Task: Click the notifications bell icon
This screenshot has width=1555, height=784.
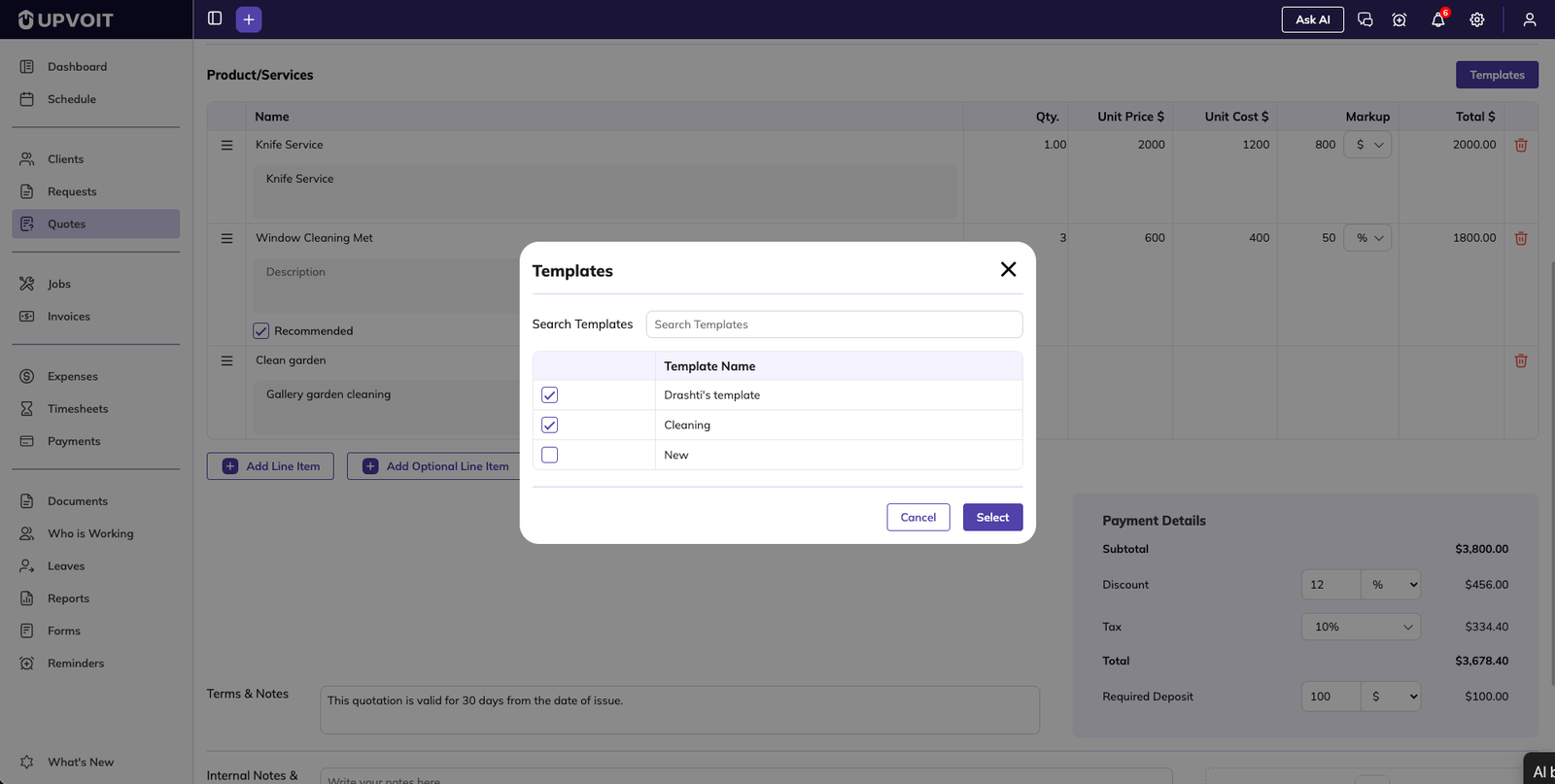Action: [1437, 19]
